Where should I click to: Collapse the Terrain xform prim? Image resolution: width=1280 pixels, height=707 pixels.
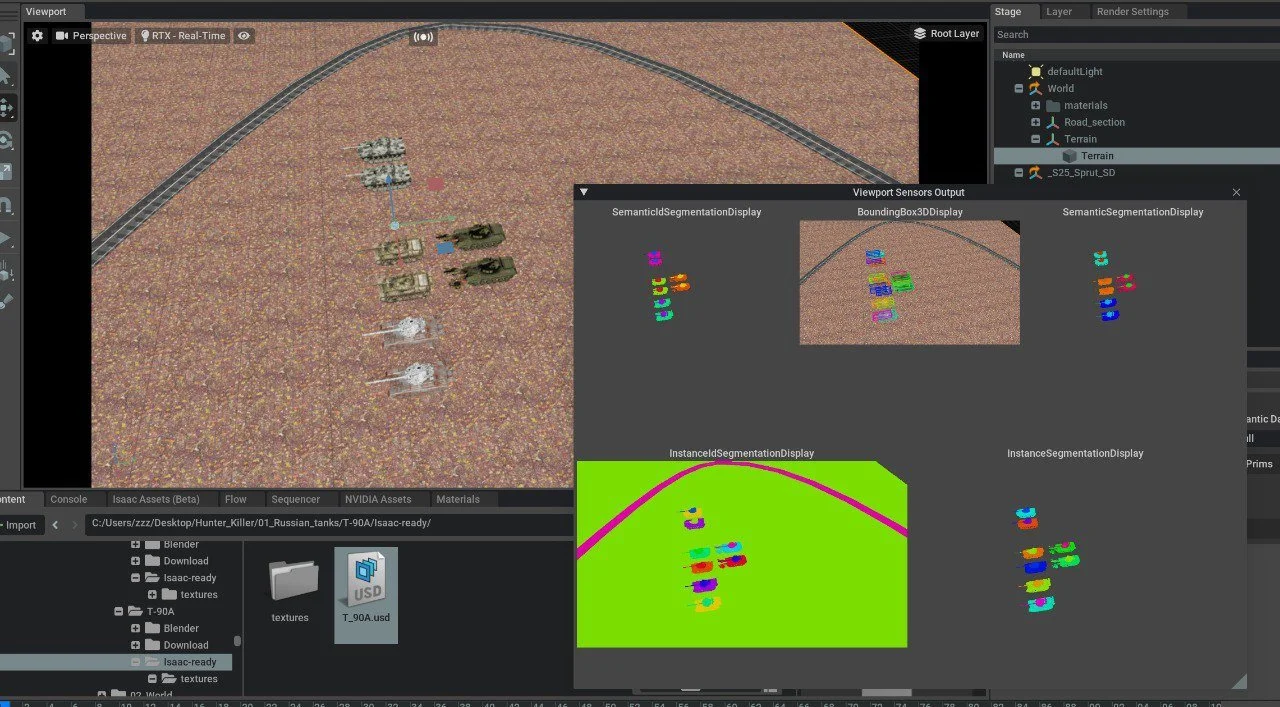[x=1035, y=139]
